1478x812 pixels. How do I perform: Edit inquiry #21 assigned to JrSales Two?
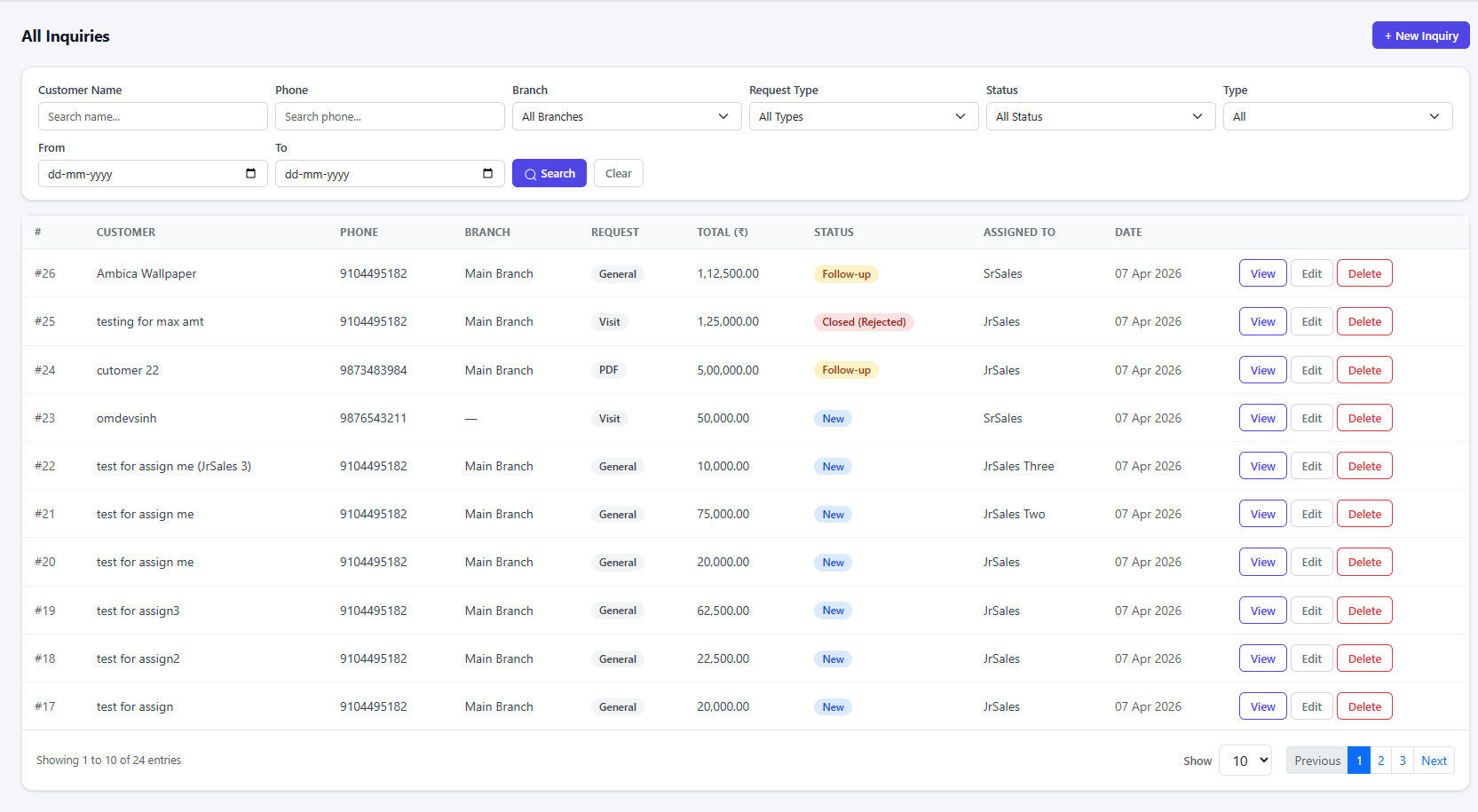tap(1311, 514)
